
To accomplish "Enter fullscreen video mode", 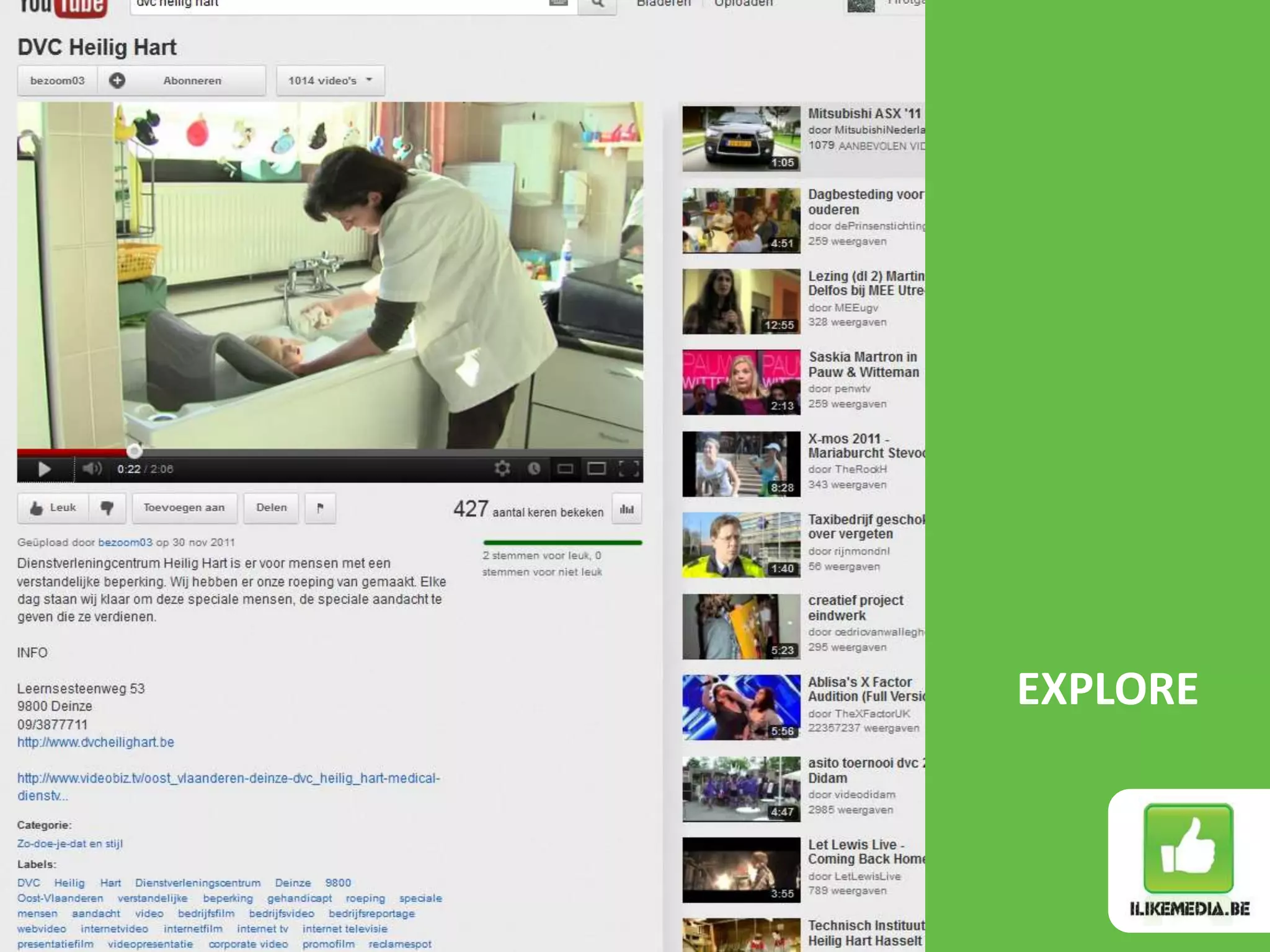I will 628,469.
